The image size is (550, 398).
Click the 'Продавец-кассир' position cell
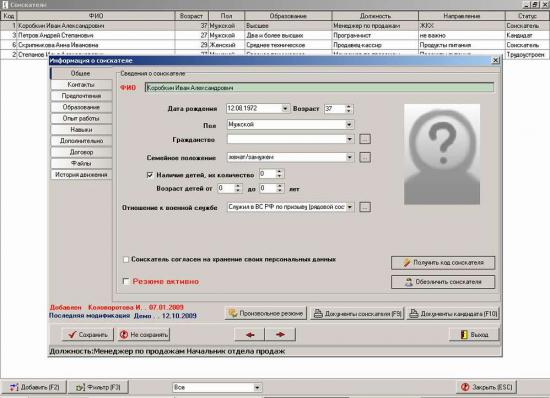click(375, 45)
